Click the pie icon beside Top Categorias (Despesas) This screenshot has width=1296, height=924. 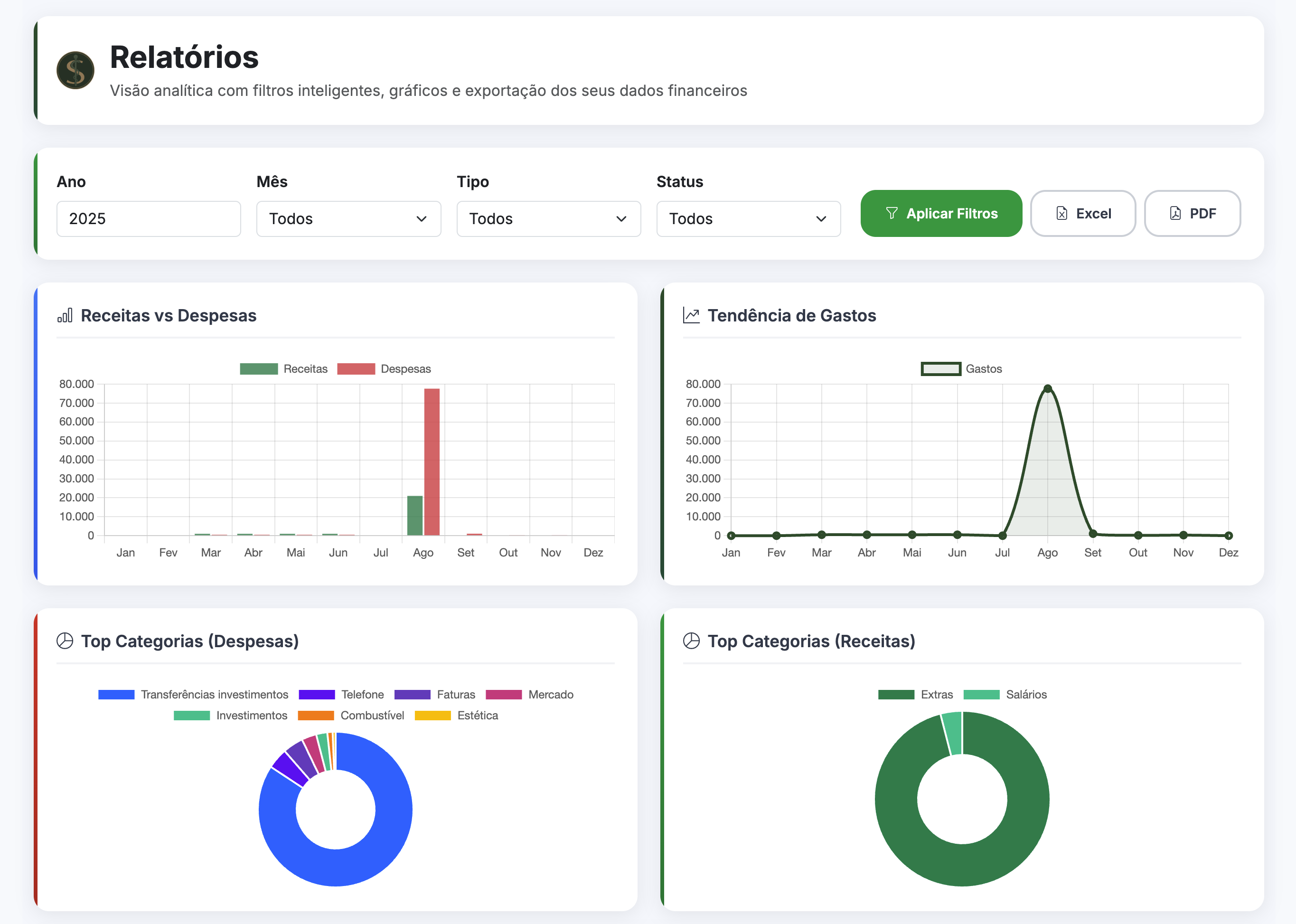tap(65, 641)
